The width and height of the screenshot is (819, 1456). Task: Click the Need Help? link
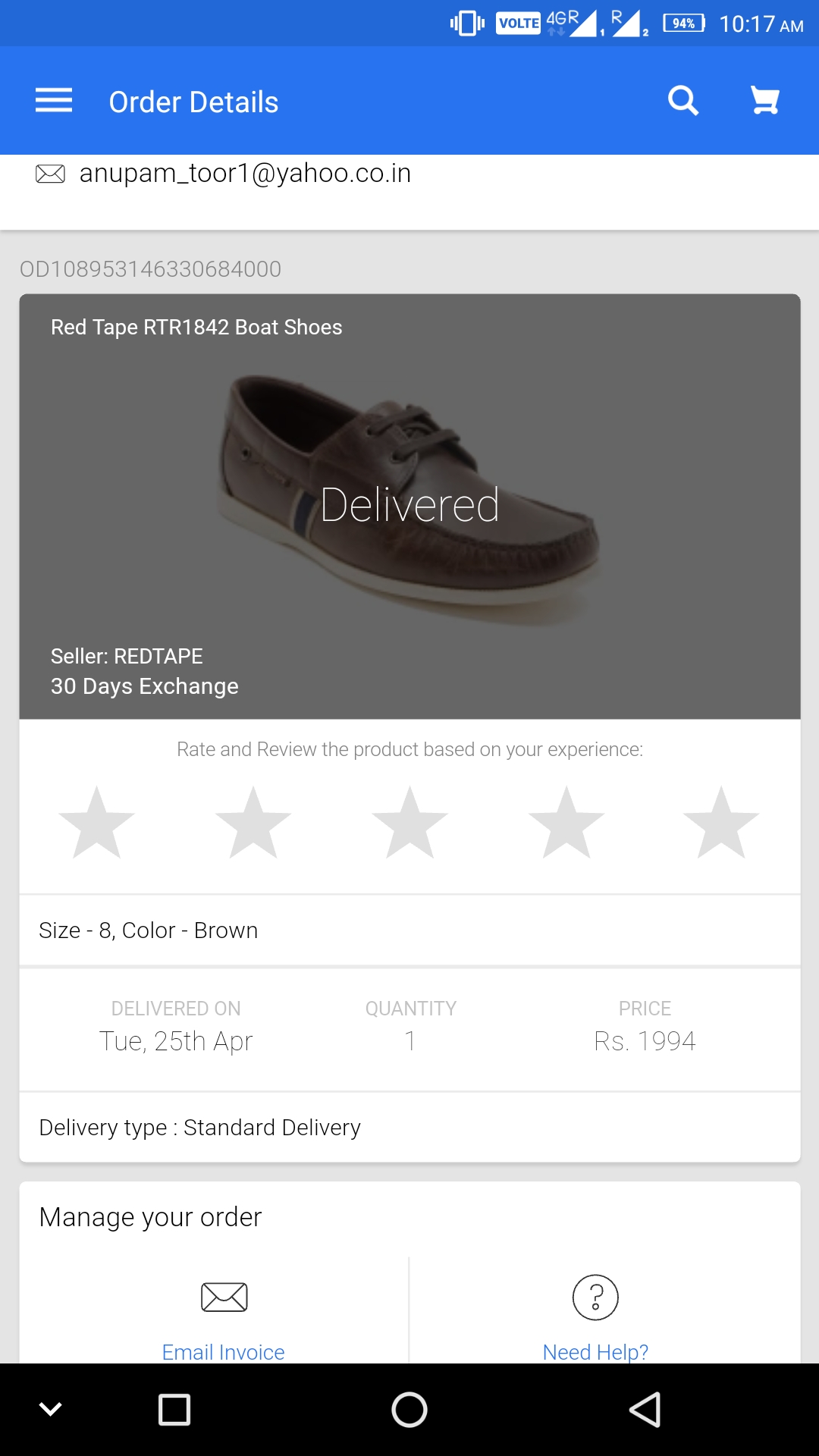(595, 1351)
